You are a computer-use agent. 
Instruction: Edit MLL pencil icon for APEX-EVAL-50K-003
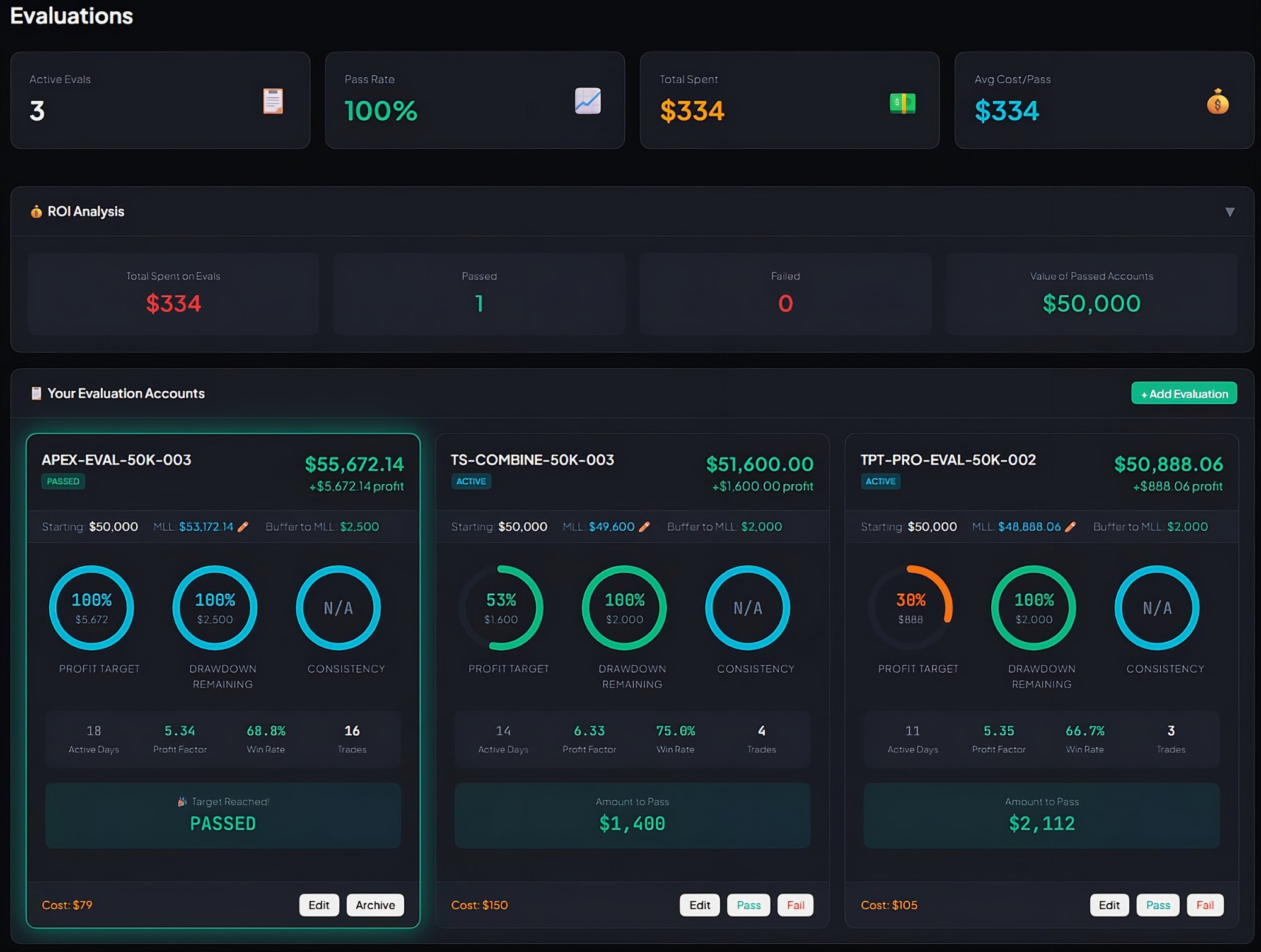(243, 527)
